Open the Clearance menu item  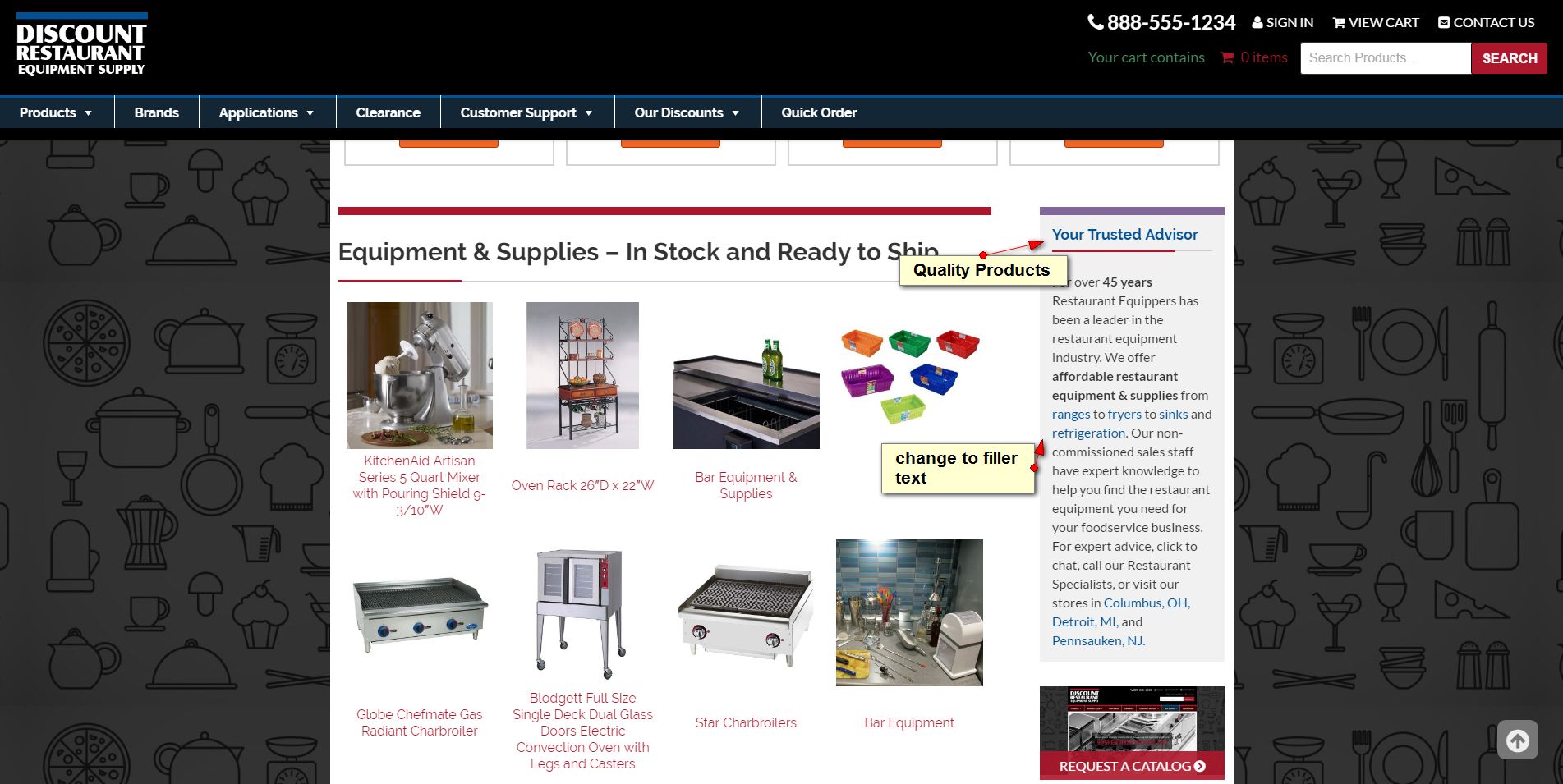[388, 112]
